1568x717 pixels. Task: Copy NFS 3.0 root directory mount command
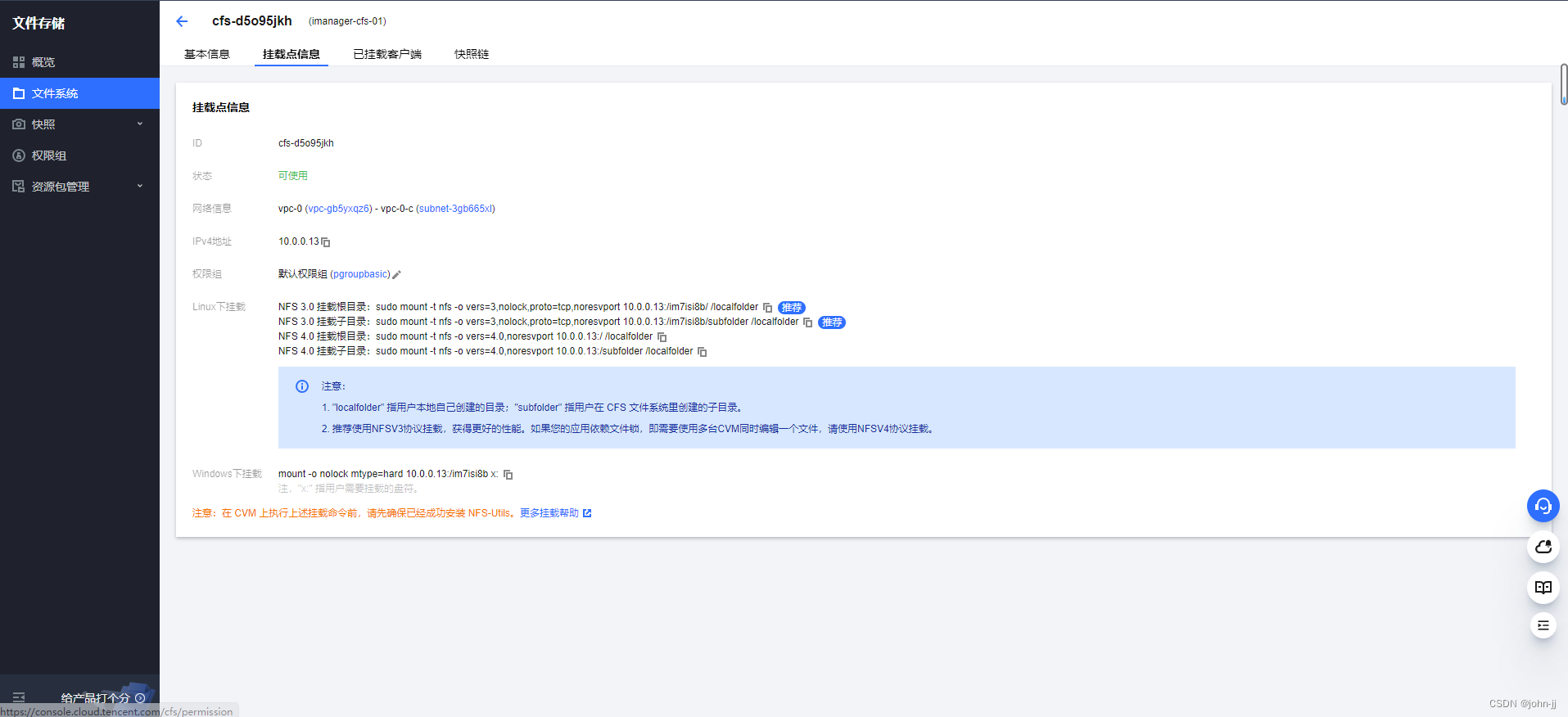coord(768,308)
